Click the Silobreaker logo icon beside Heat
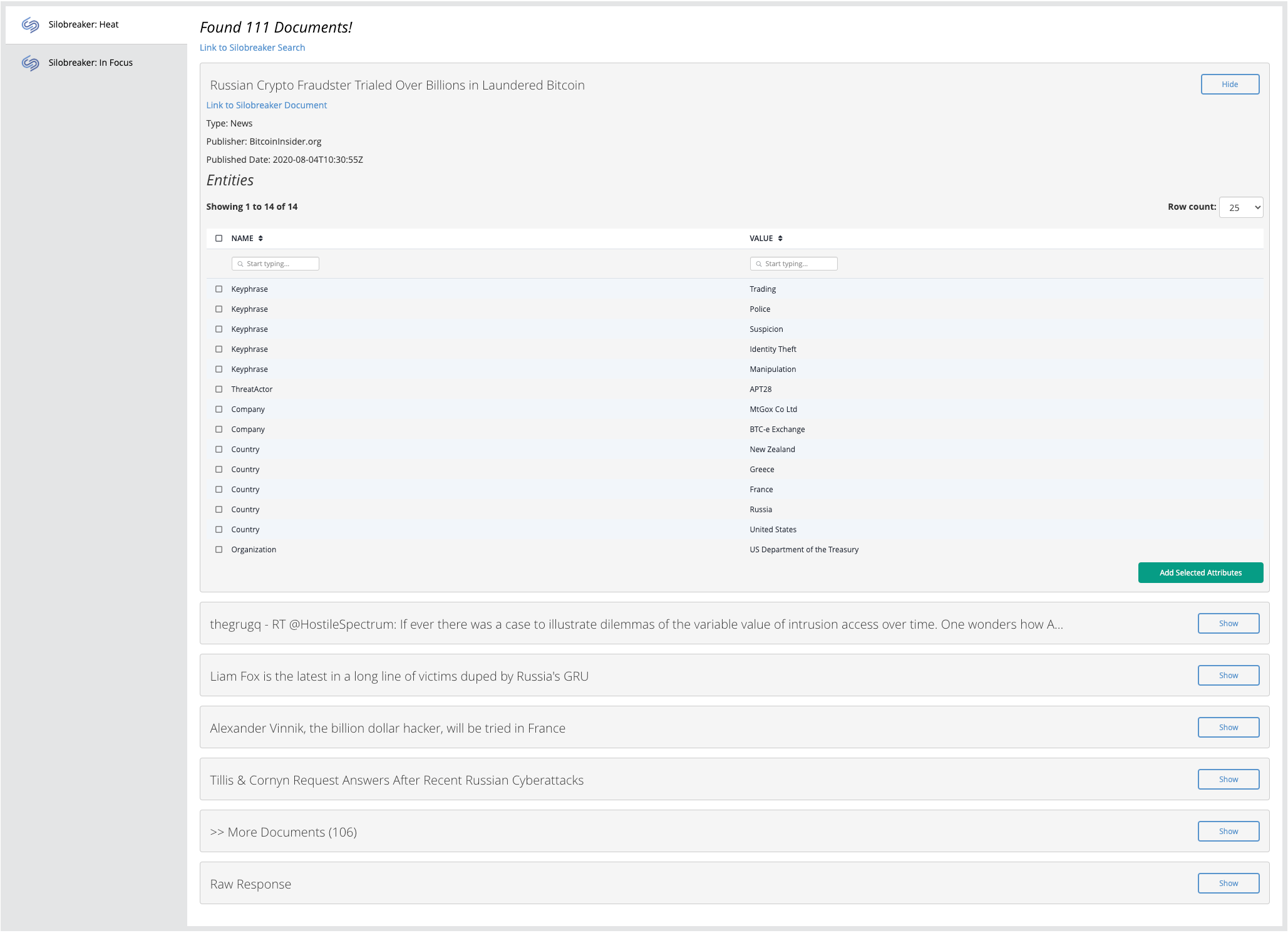Viewport: 1288px width, 933px height. coord(31,25)
